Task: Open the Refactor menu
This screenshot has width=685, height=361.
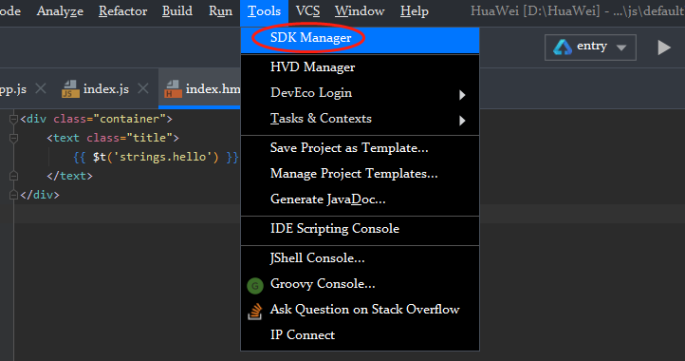Action: [x=123, y=11]
